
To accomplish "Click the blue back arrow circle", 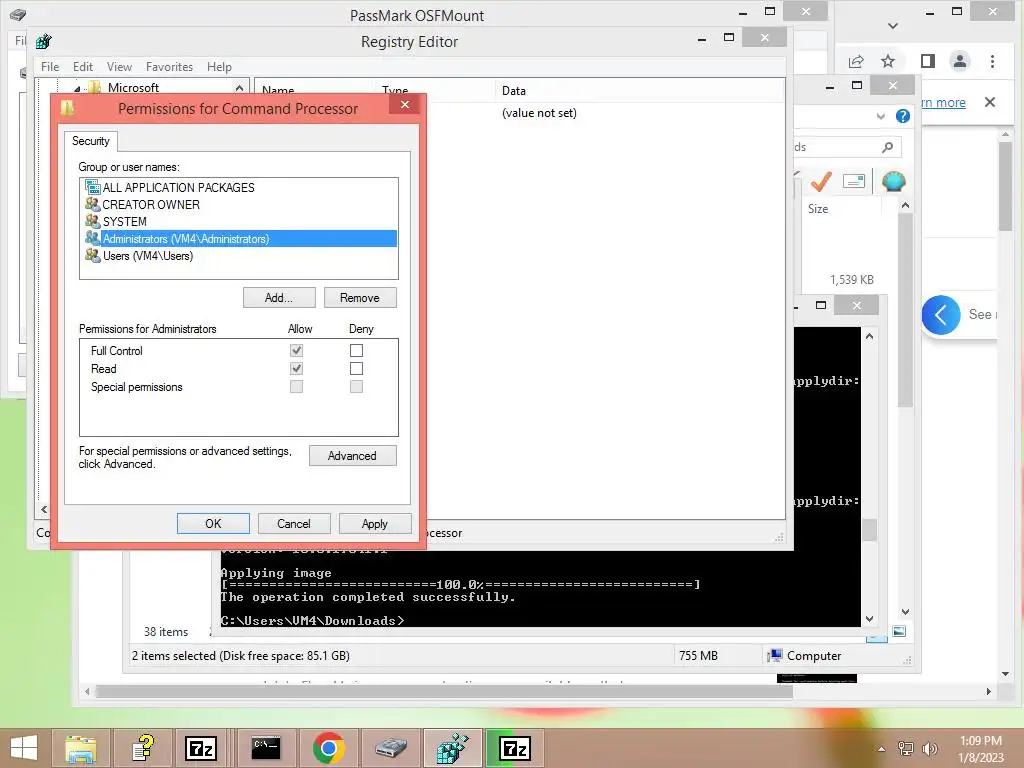I will (x=940, y=315).
